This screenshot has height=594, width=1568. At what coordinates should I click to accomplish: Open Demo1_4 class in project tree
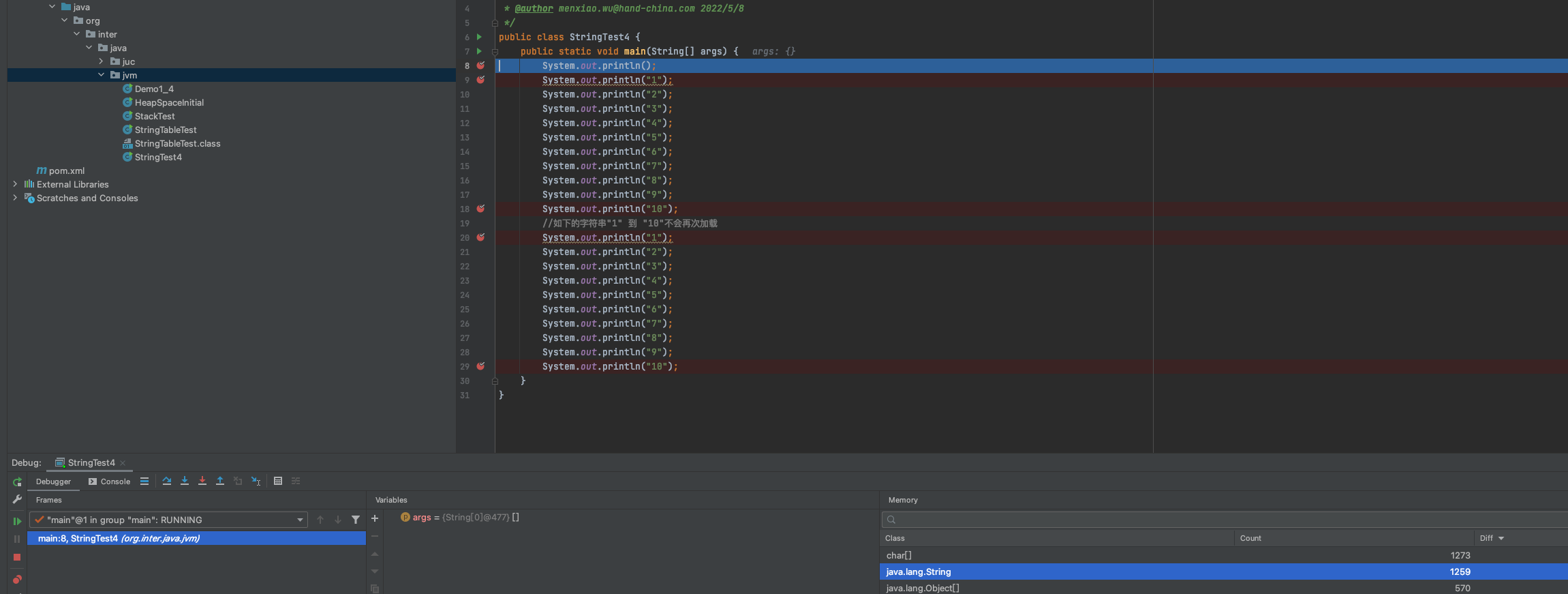tap(154, 89)
